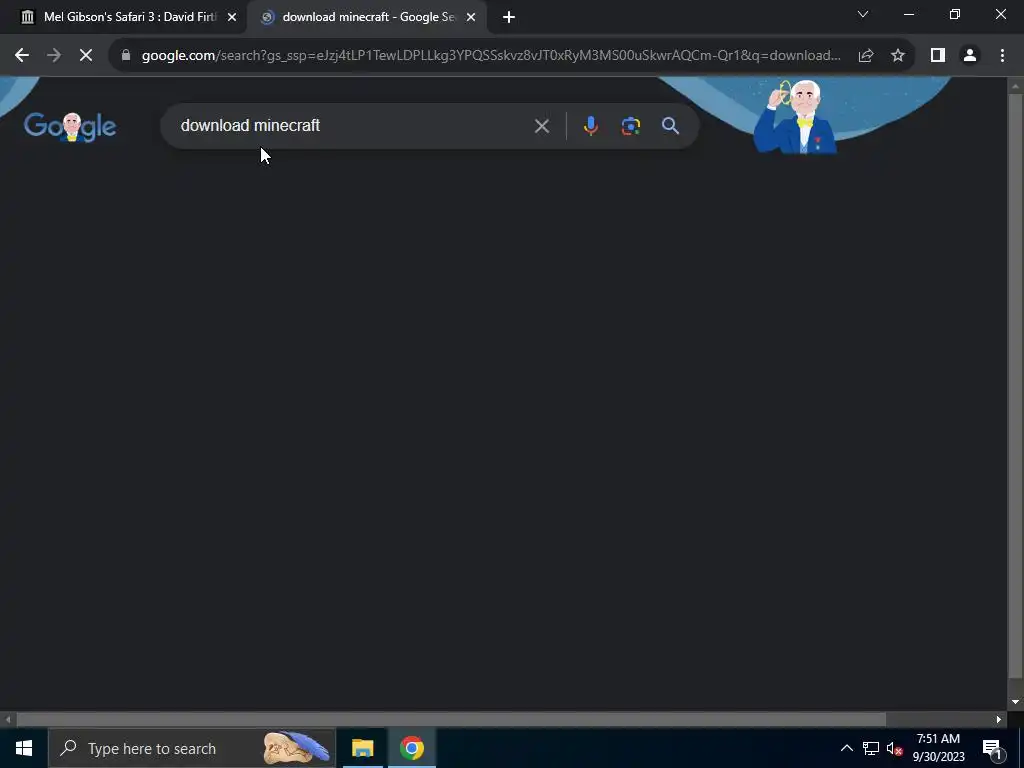Click the vertical scrollbar up arrow
This screenshot has width=1024, height=768.
click(1015, 86)
